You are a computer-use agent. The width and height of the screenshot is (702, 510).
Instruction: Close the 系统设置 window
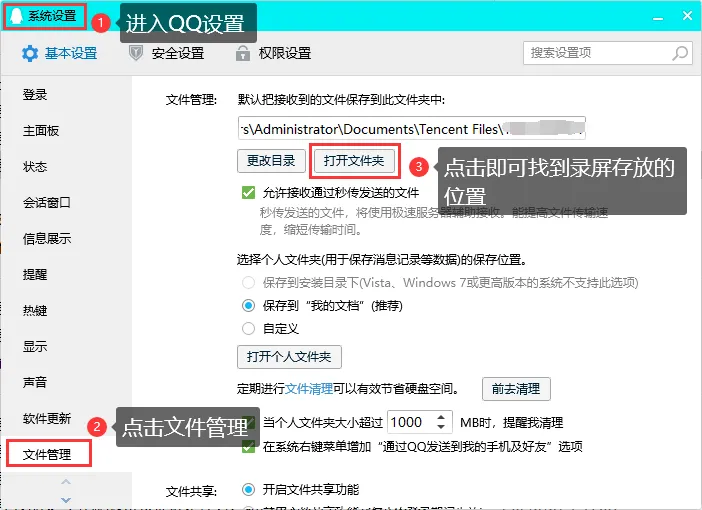coord(687,16)
